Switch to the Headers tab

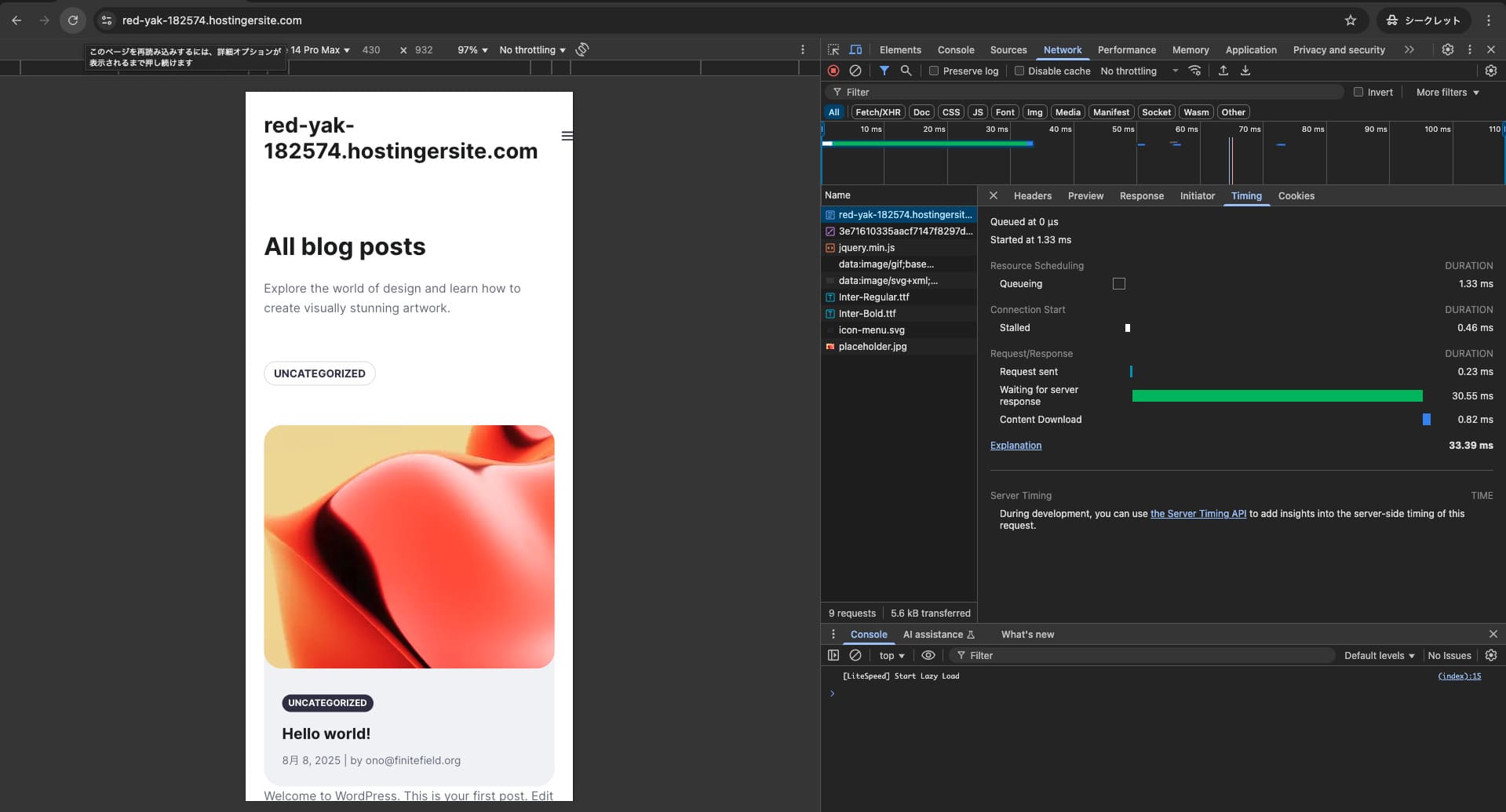pos(1032,195)
